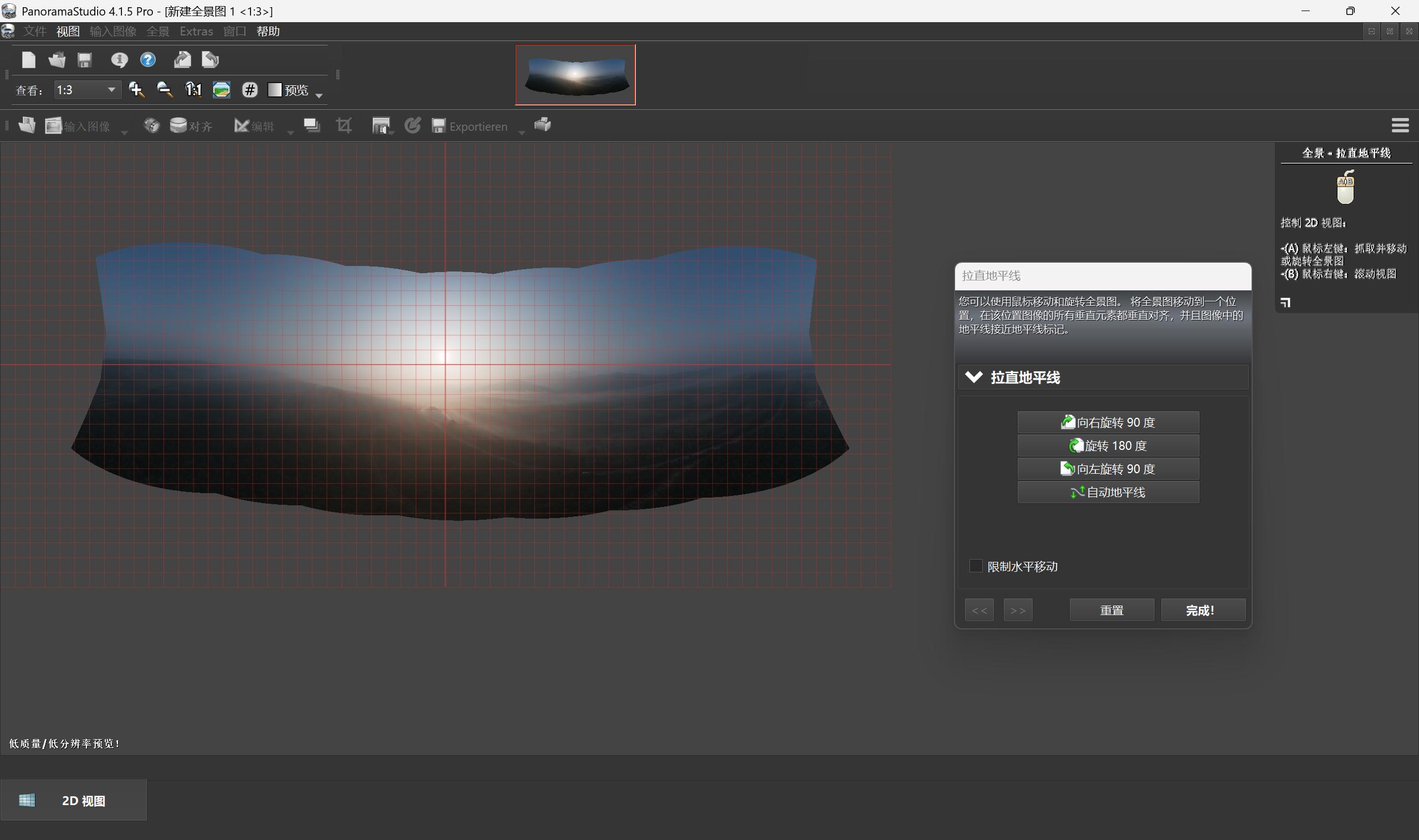Open the help question mark icon

click(x=148, y=59)
